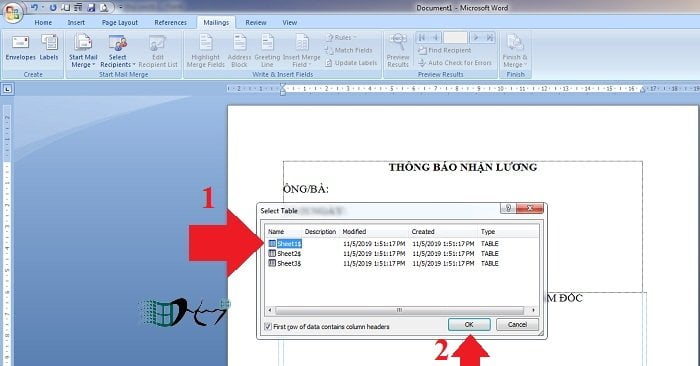Click Auto Check for Errors
This screenshot has height=366, width=700.
coord(454,63)
